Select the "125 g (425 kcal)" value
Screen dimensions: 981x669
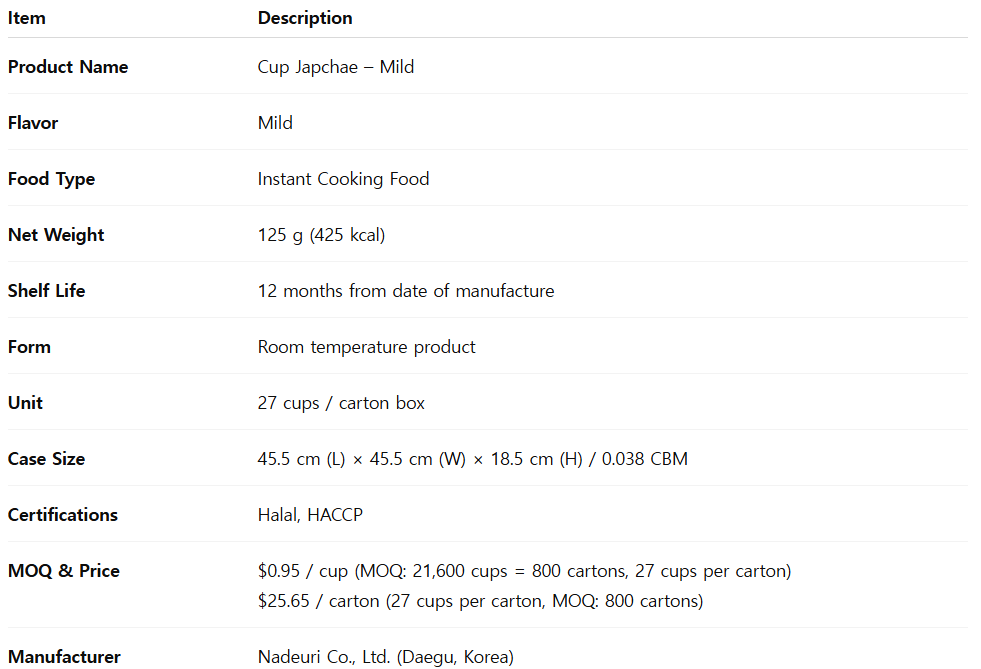[321, 235]
